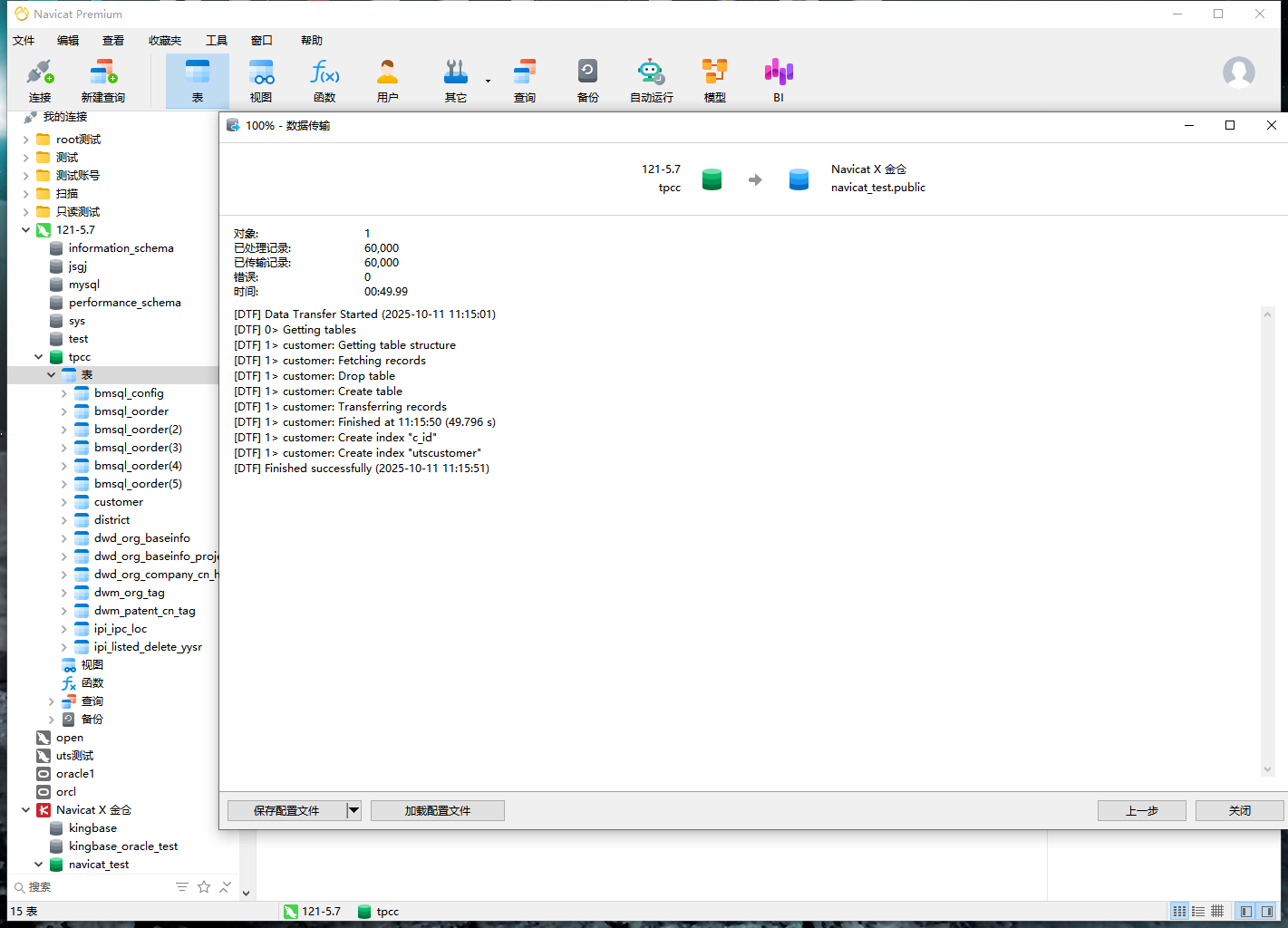Collapse the 121-5.7 connection node
Viewport: 1288px width, 928px height.
click(x=26, y=230)
